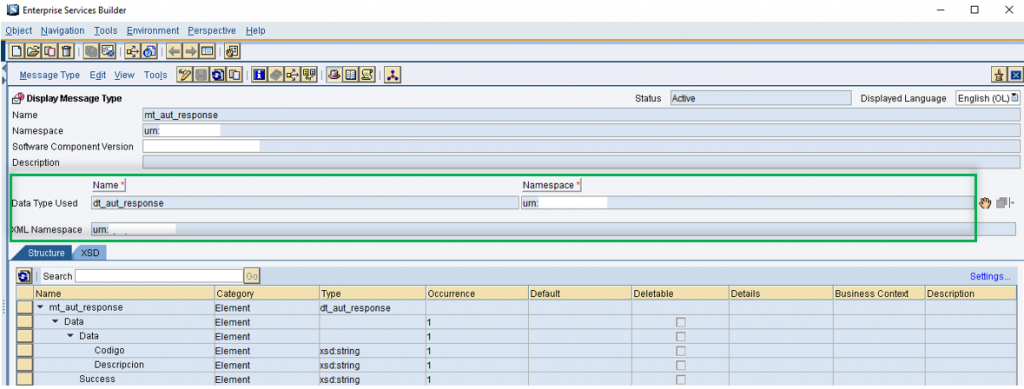Click the Business Context column header
This screenshot has height=389, width=1024.
(x=879, y=294)
